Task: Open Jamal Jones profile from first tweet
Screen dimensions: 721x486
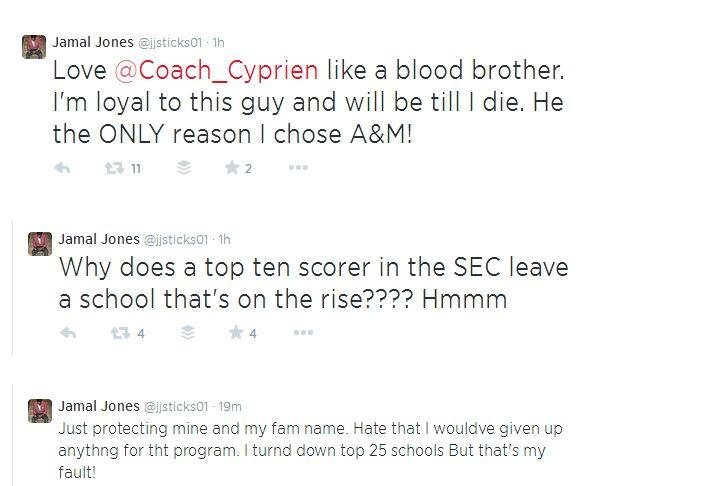Action: (93, 43)
